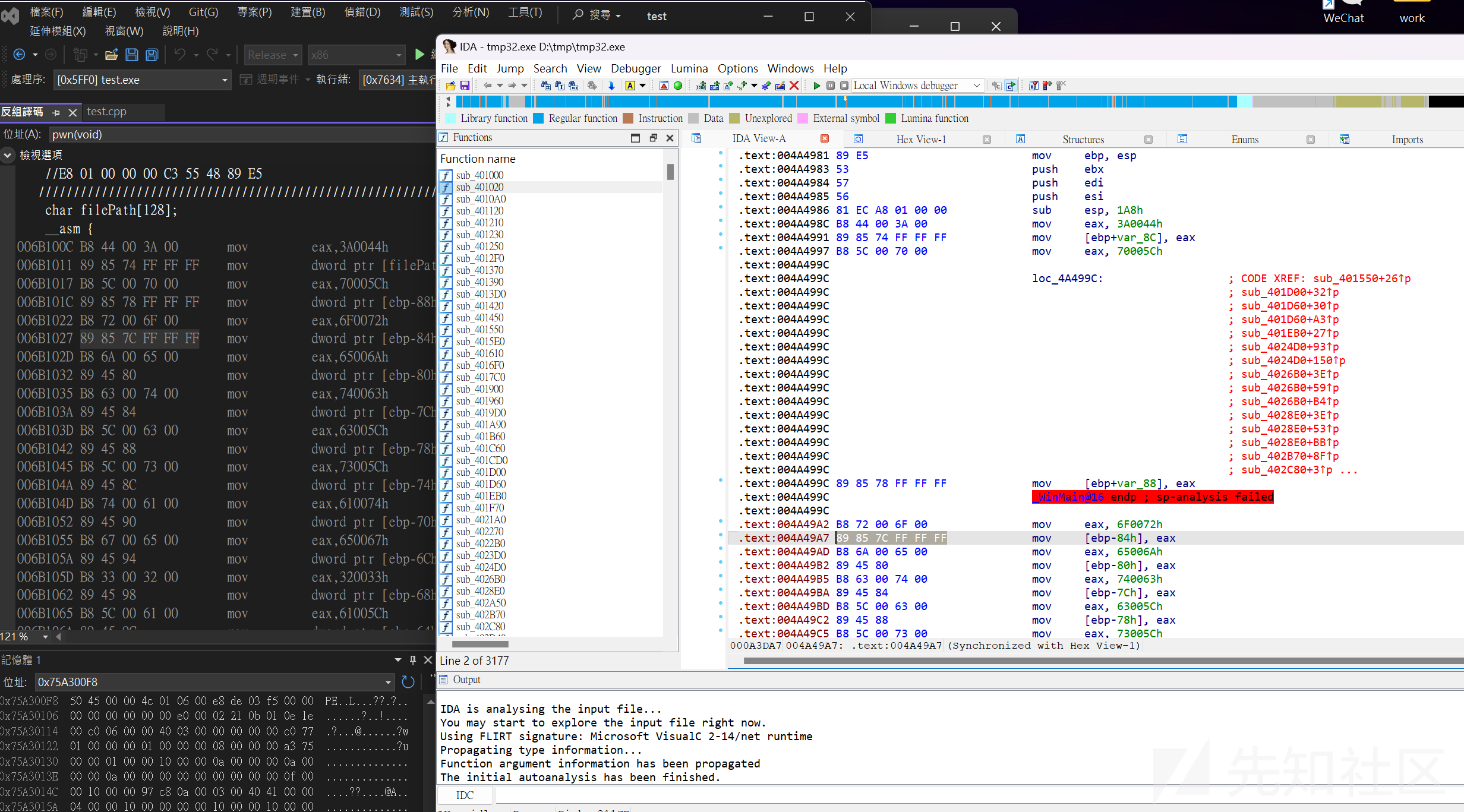Click the binoculars text search icon in IDA
The image size is (1464, 812).
[559, 86]
